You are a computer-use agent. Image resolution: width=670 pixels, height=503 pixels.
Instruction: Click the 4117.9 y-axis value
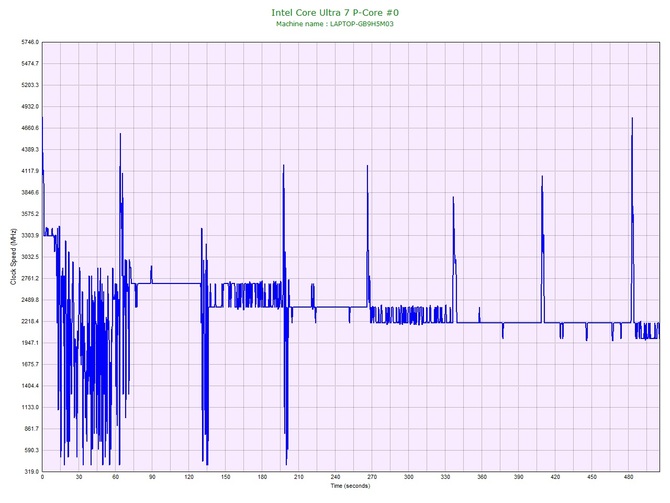pyautogui.click(x=30, y=171)
